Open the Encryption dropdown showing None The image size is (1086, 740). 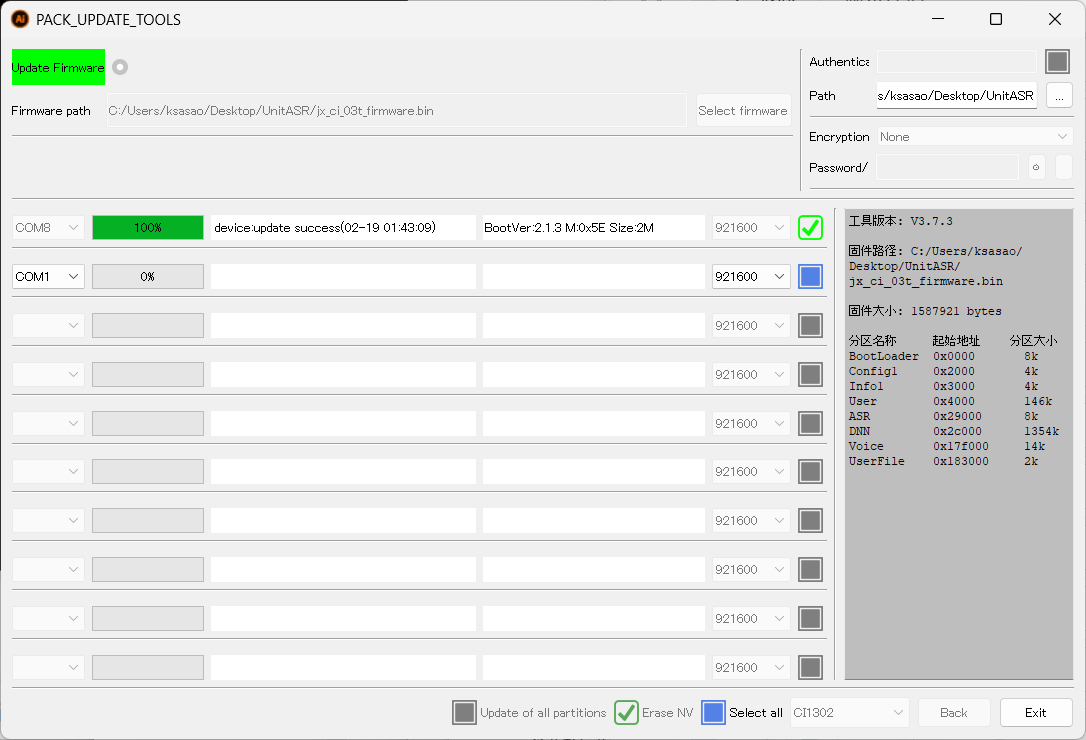click(x=974, y=136)
